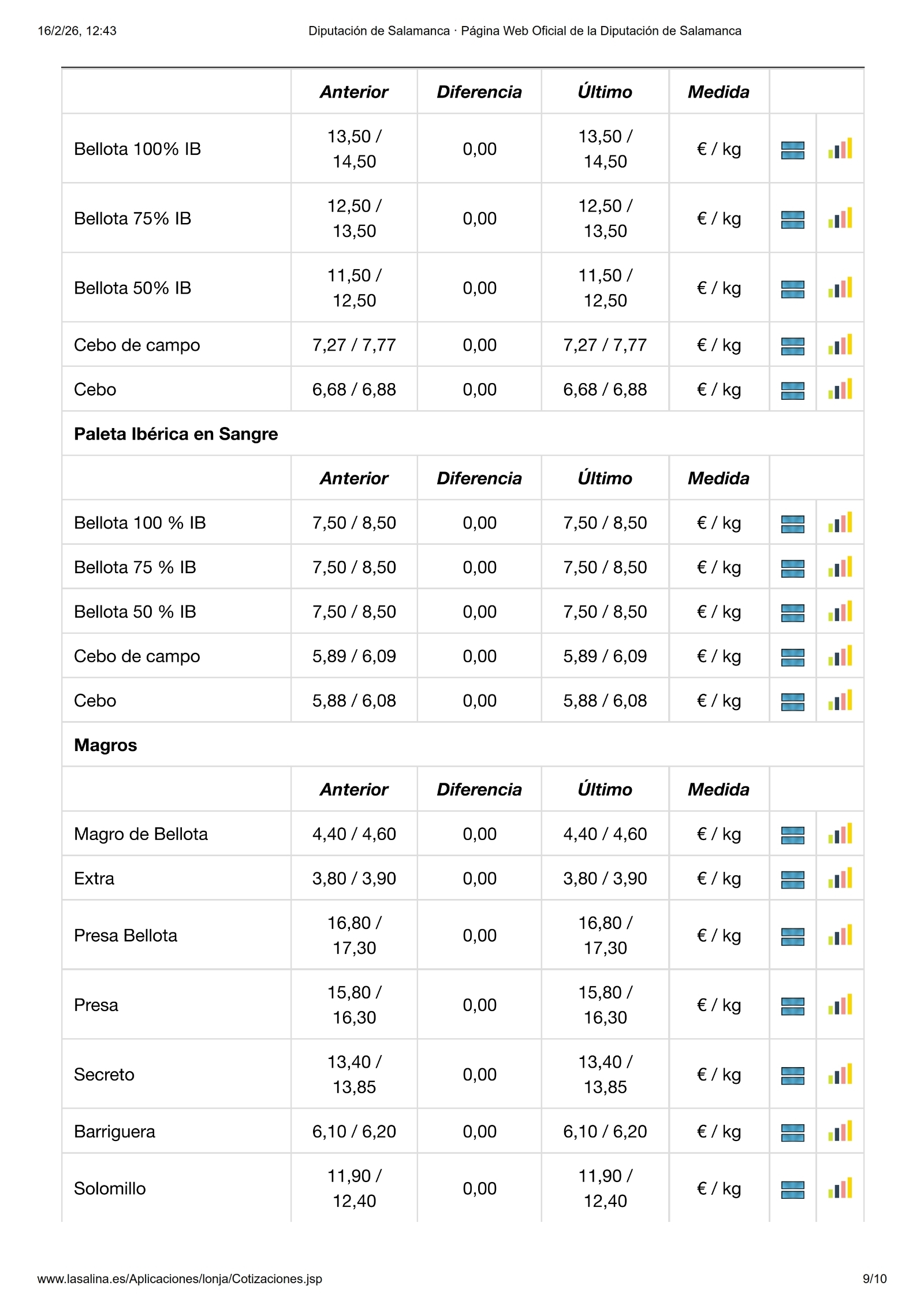Viewport: 924px width, 1308px height.
Task: Click the Diferencia value for Presa Bellota
Action: click(479, 935)
